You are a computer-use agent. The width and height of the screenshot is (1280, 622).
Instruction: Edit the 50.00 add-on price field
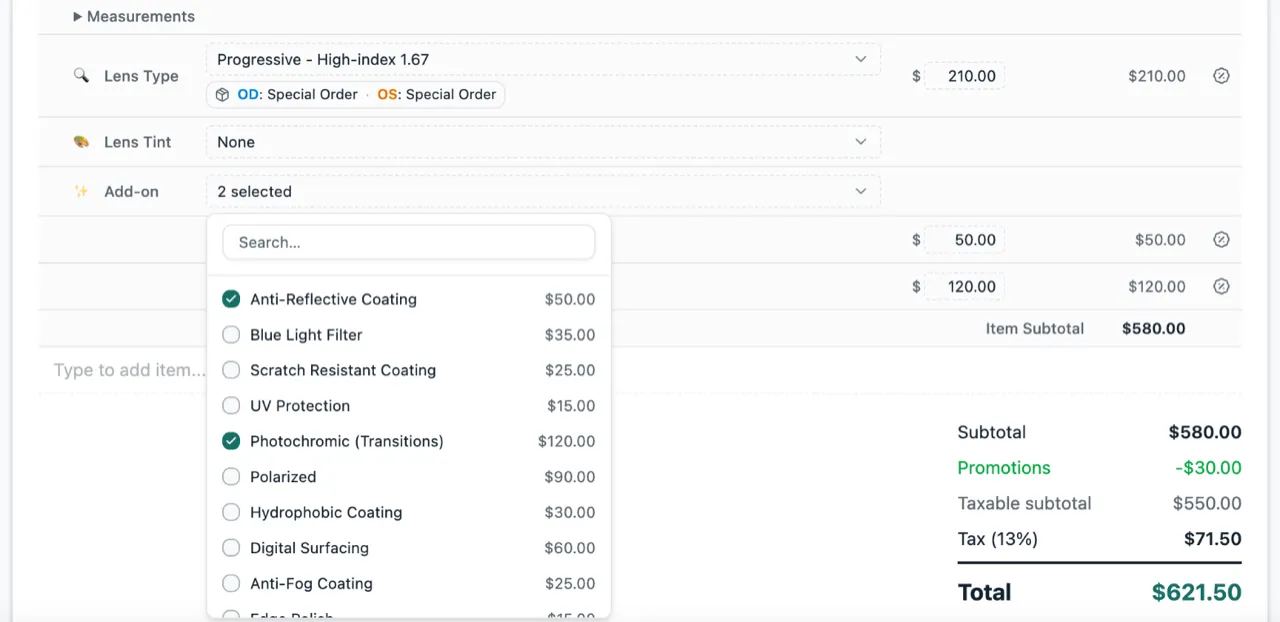[x=964, y=240]
